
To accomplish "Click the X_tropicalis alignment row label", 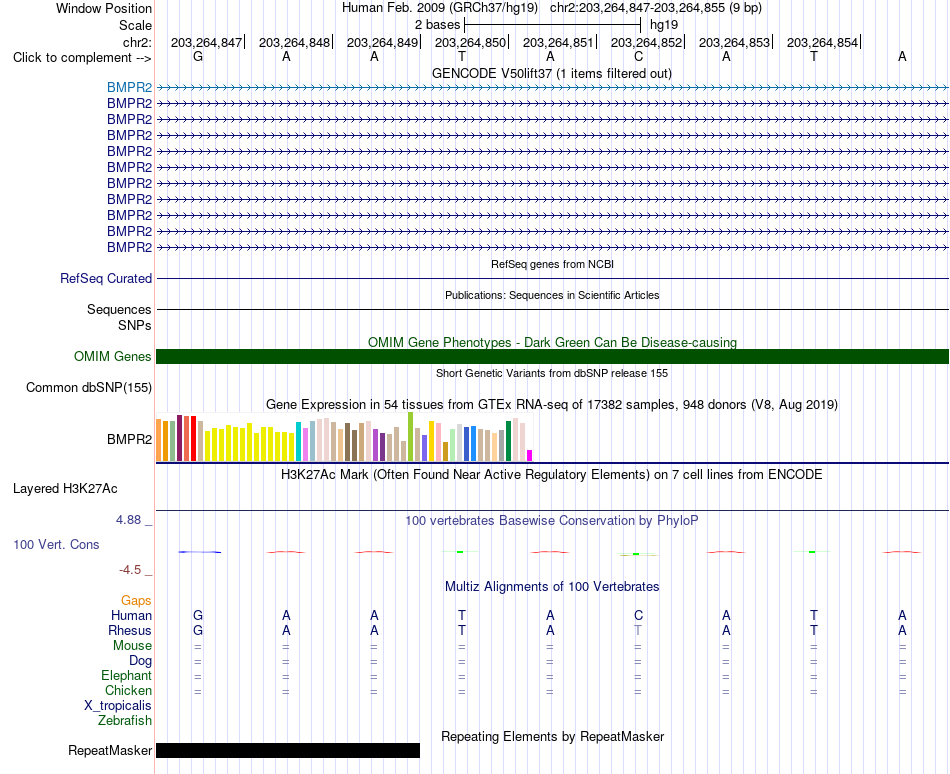I will tap(118, 706).
